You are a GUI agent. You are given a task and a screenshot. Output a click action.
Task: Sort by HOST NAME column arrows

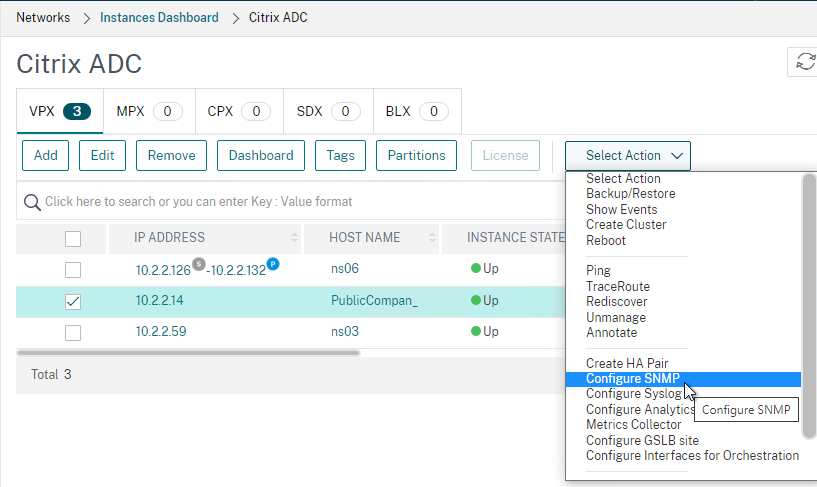coord(432,238)
